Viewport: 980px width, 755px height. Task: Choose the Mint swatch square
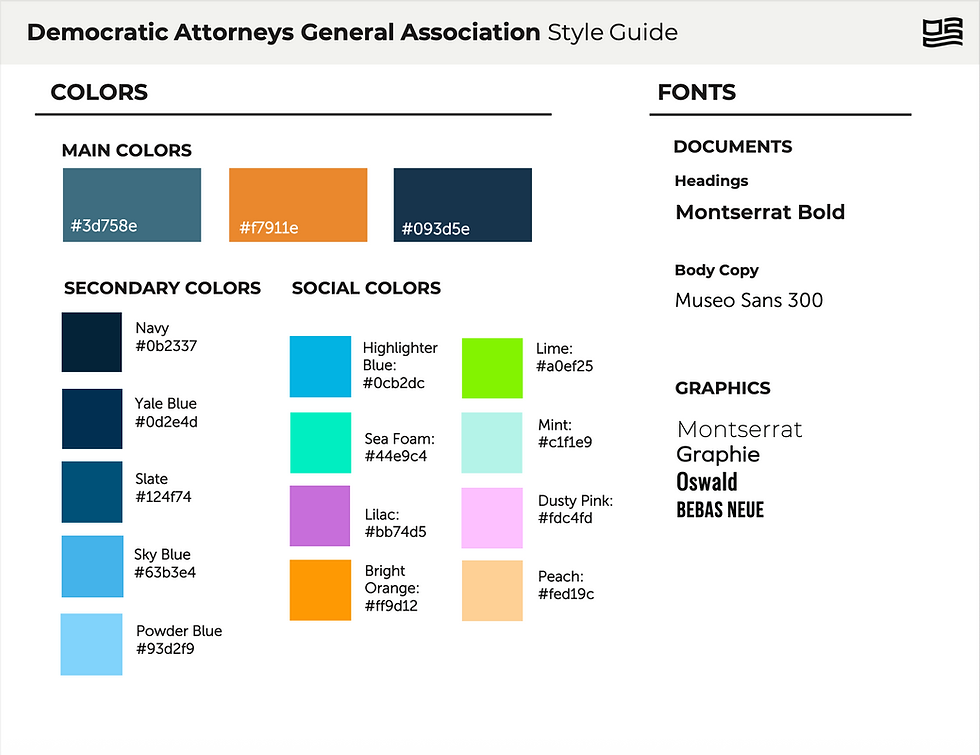[x=492, y=442]
